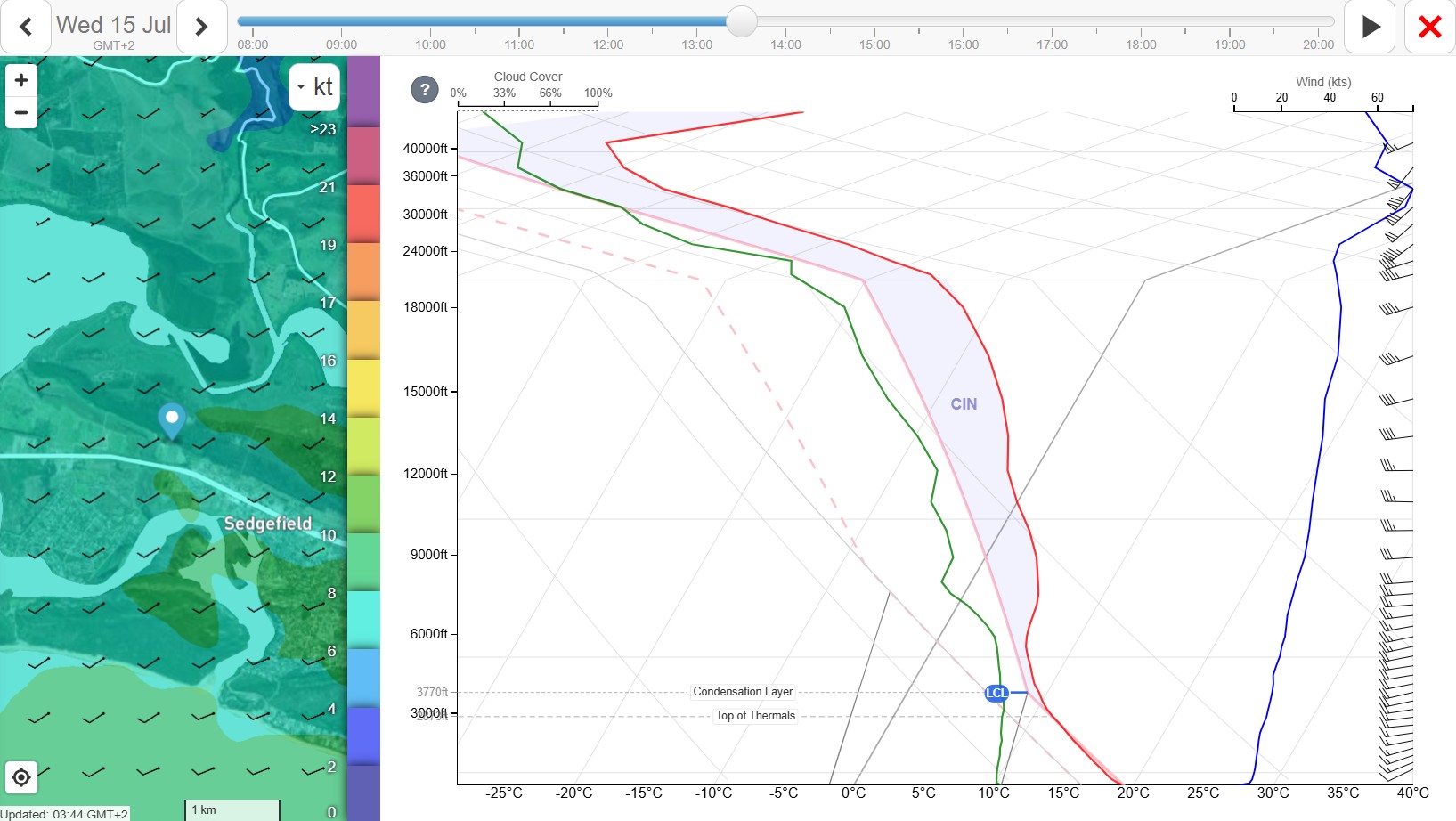The image size is (1456, 821).
Task: Close the sounding panel with red X
Action: click(x=1430, y=27)
